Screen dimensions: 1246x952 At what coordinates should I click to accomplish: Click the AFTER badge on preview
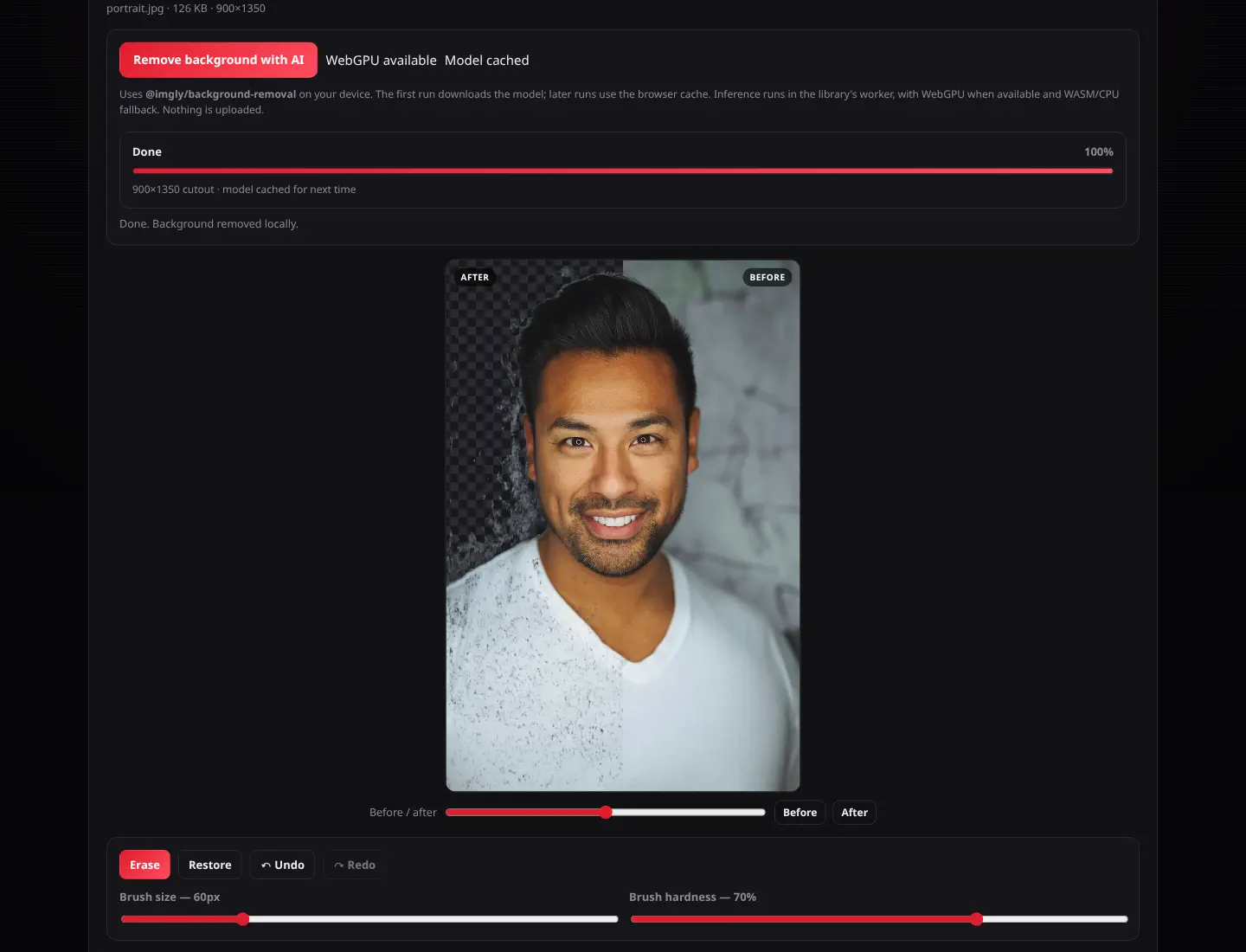click(x=474, y=278)
